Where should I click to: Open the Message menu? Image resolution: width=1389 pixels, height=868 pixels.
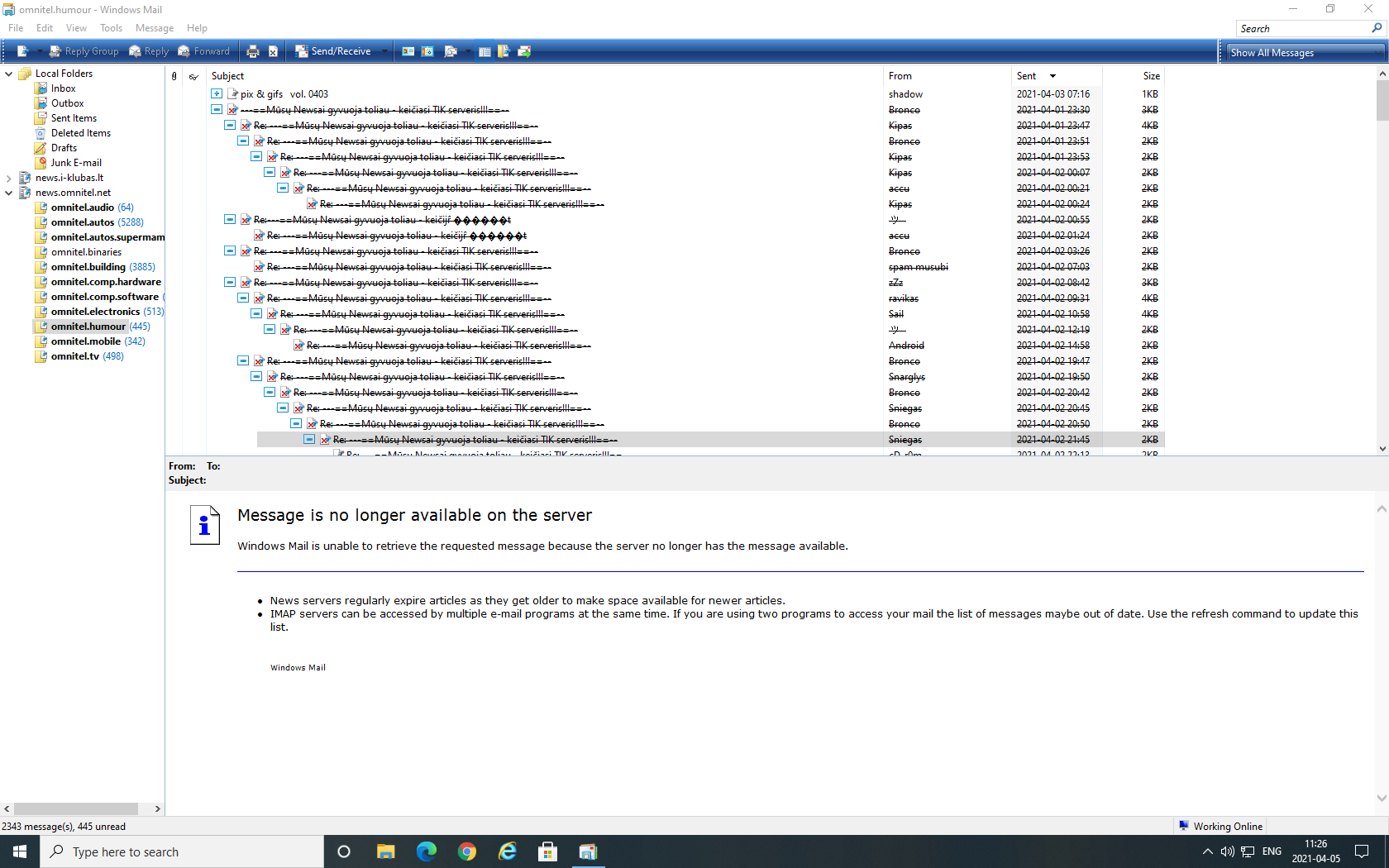tap(154, 28)
